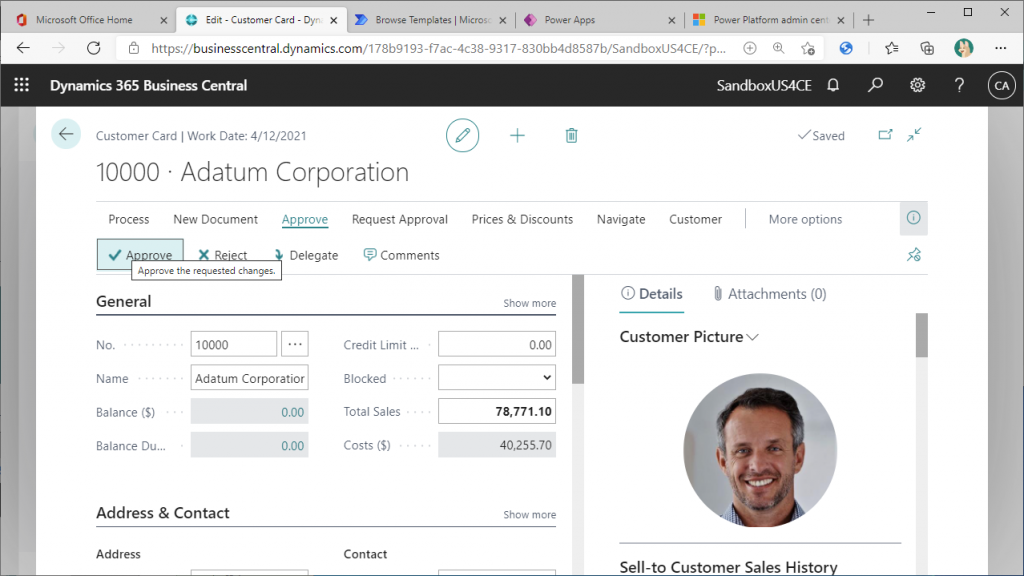Click in the Name field

249,378
